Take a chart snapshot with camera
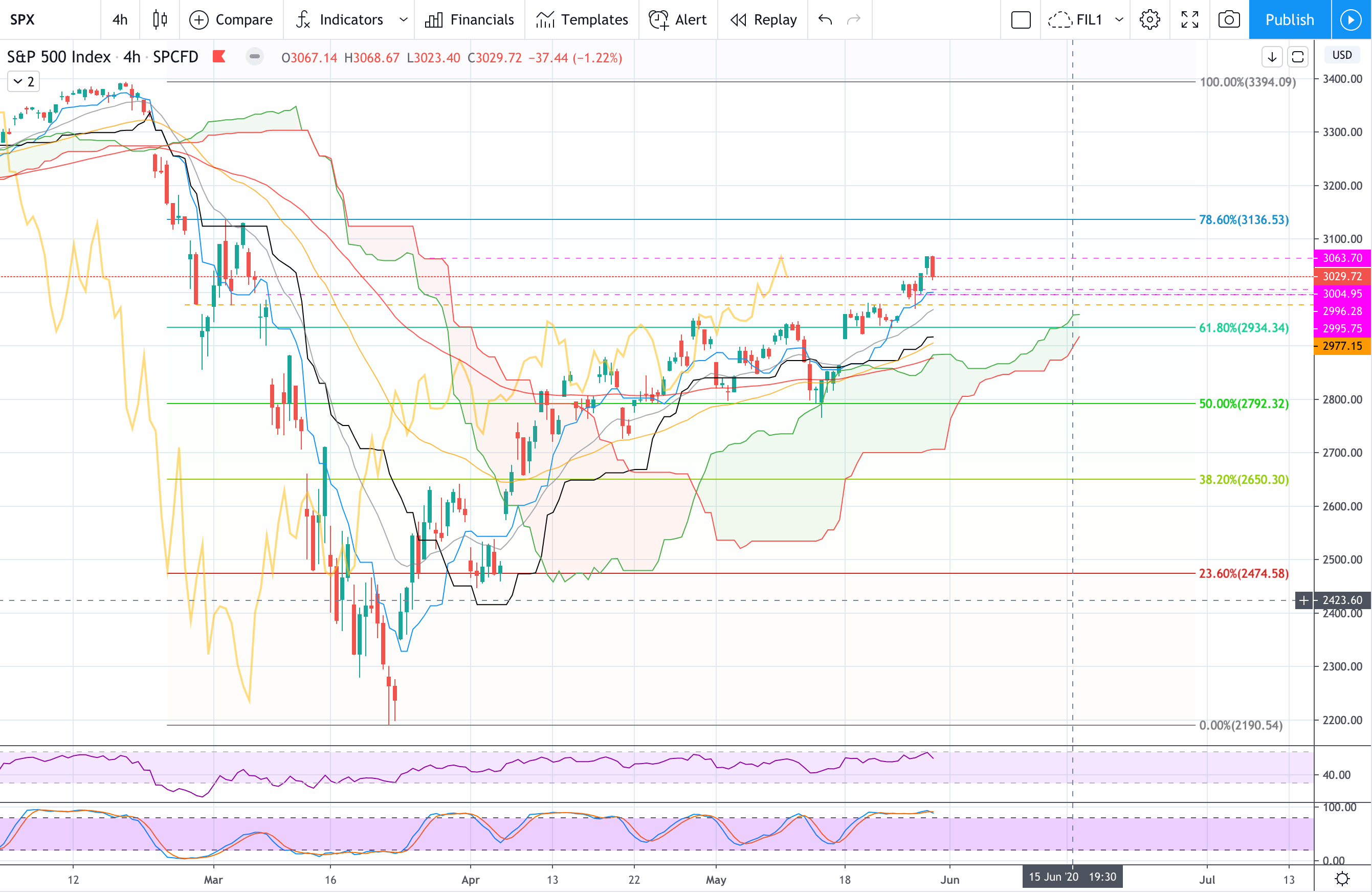Image resolution: width=1372 pixels, height=895 pixels. tap(1229, 19)
